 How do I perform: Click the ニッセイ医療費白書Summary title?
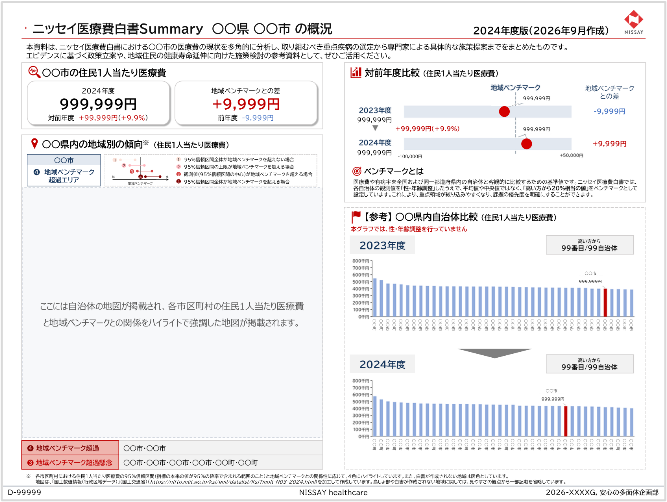tap(118, 29)
